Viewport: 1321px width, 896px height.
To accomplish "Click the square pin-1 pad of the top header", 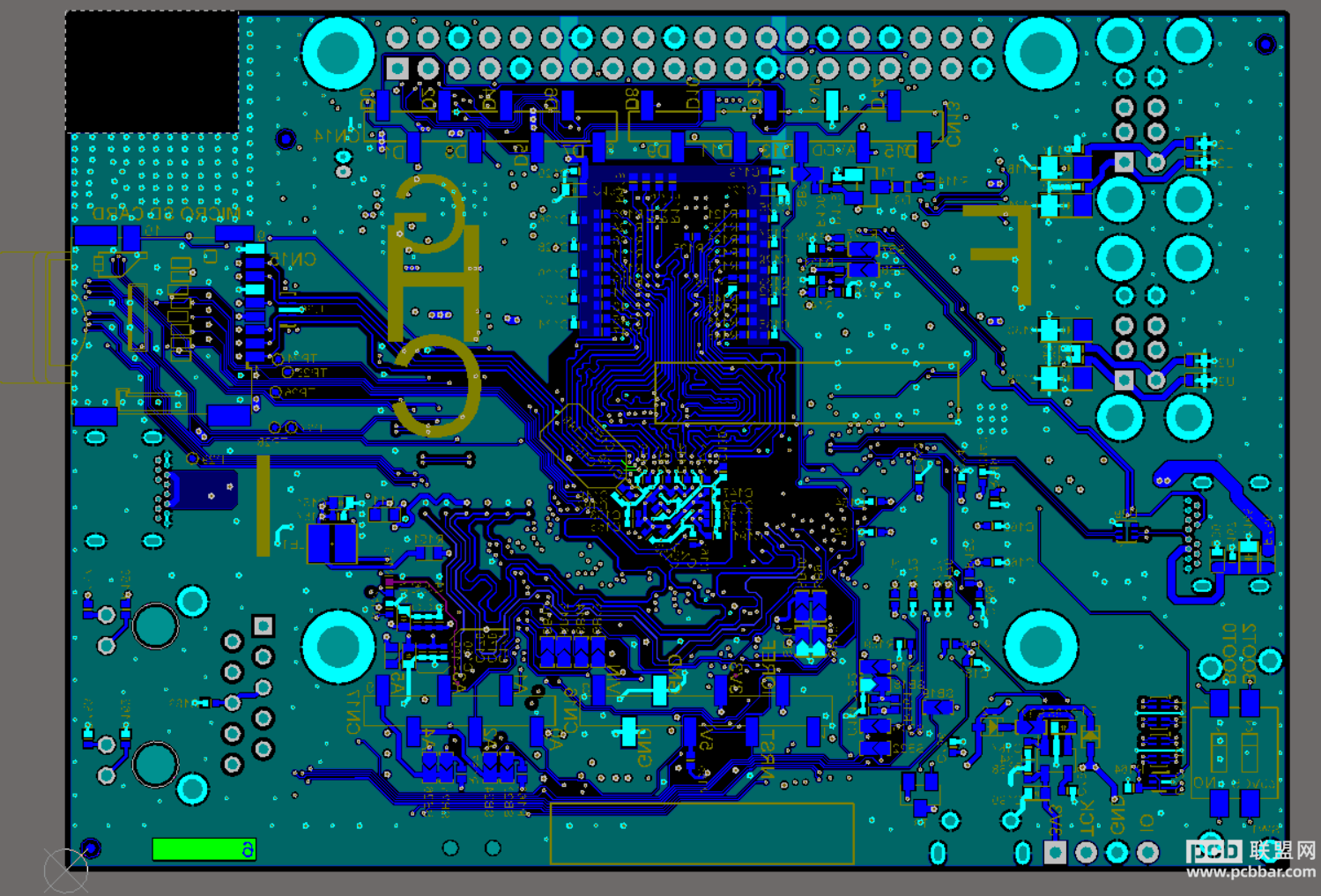I will pos(397,68).
